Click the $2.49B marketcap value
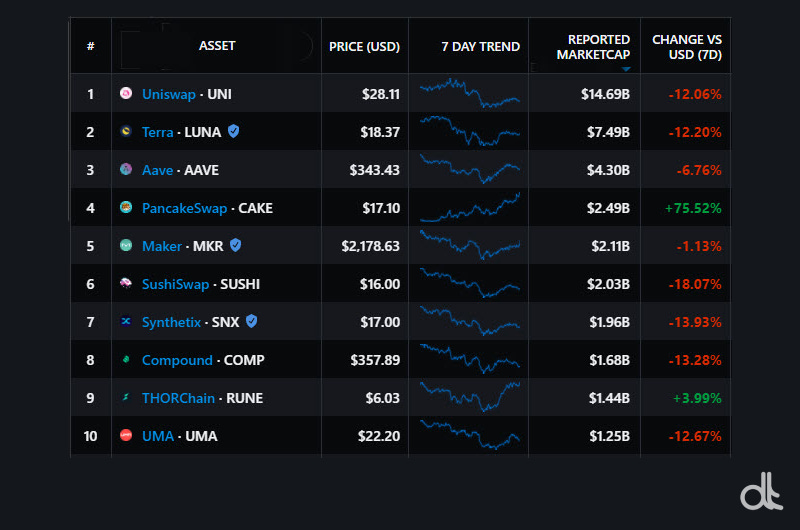 (x=608, y=208)
